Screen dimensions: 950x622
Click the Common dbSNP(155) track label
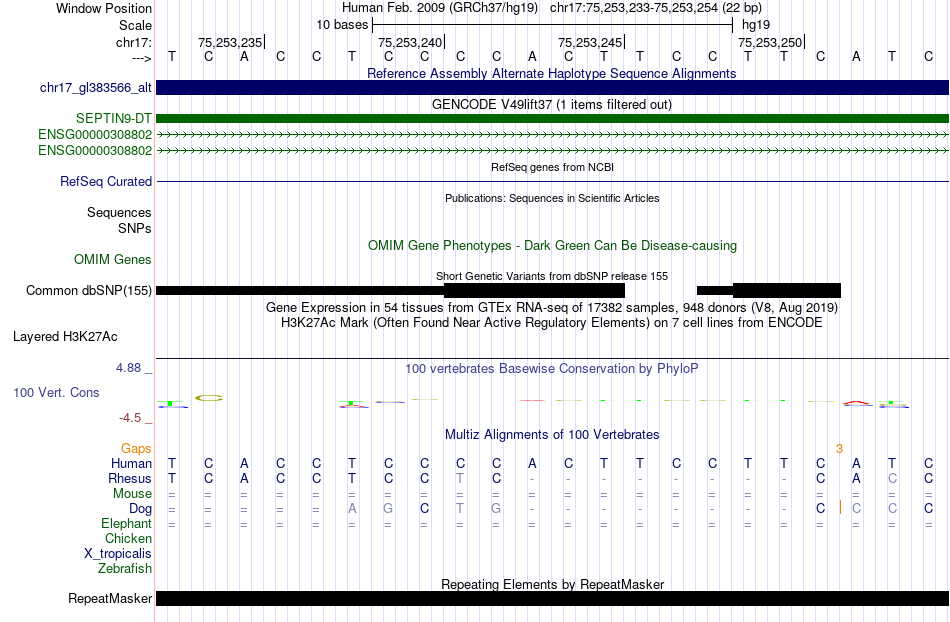tap(89, 291)
